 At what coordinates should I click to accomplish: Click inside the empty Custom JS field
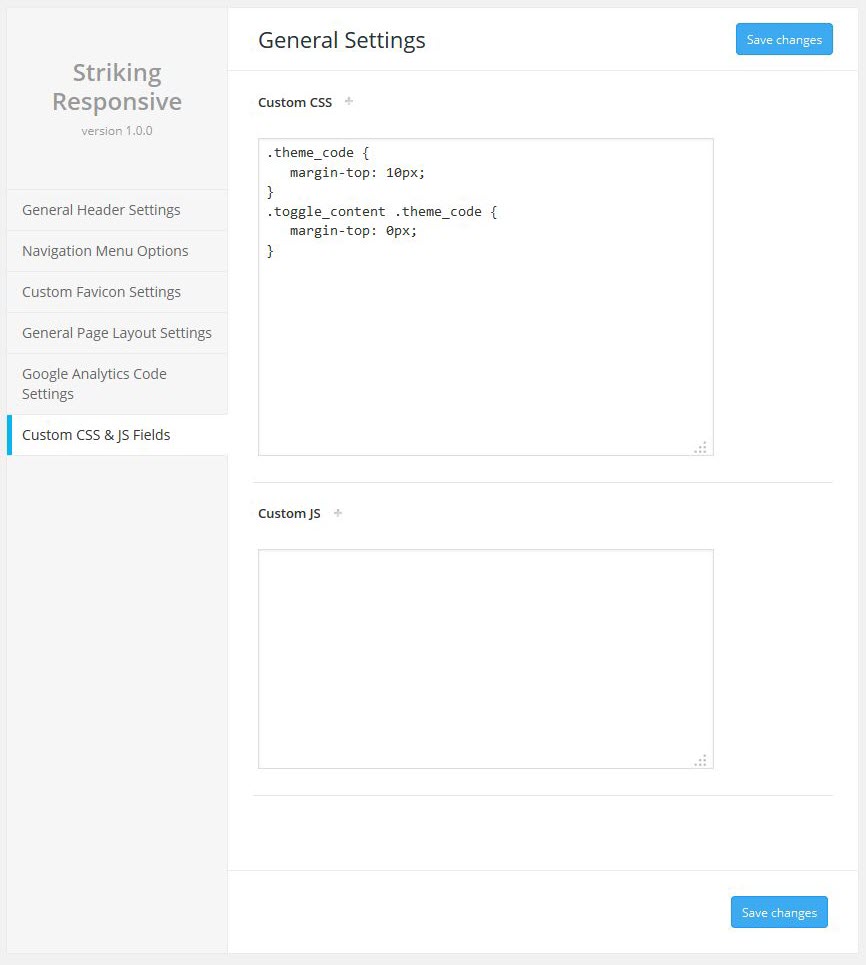485,658
